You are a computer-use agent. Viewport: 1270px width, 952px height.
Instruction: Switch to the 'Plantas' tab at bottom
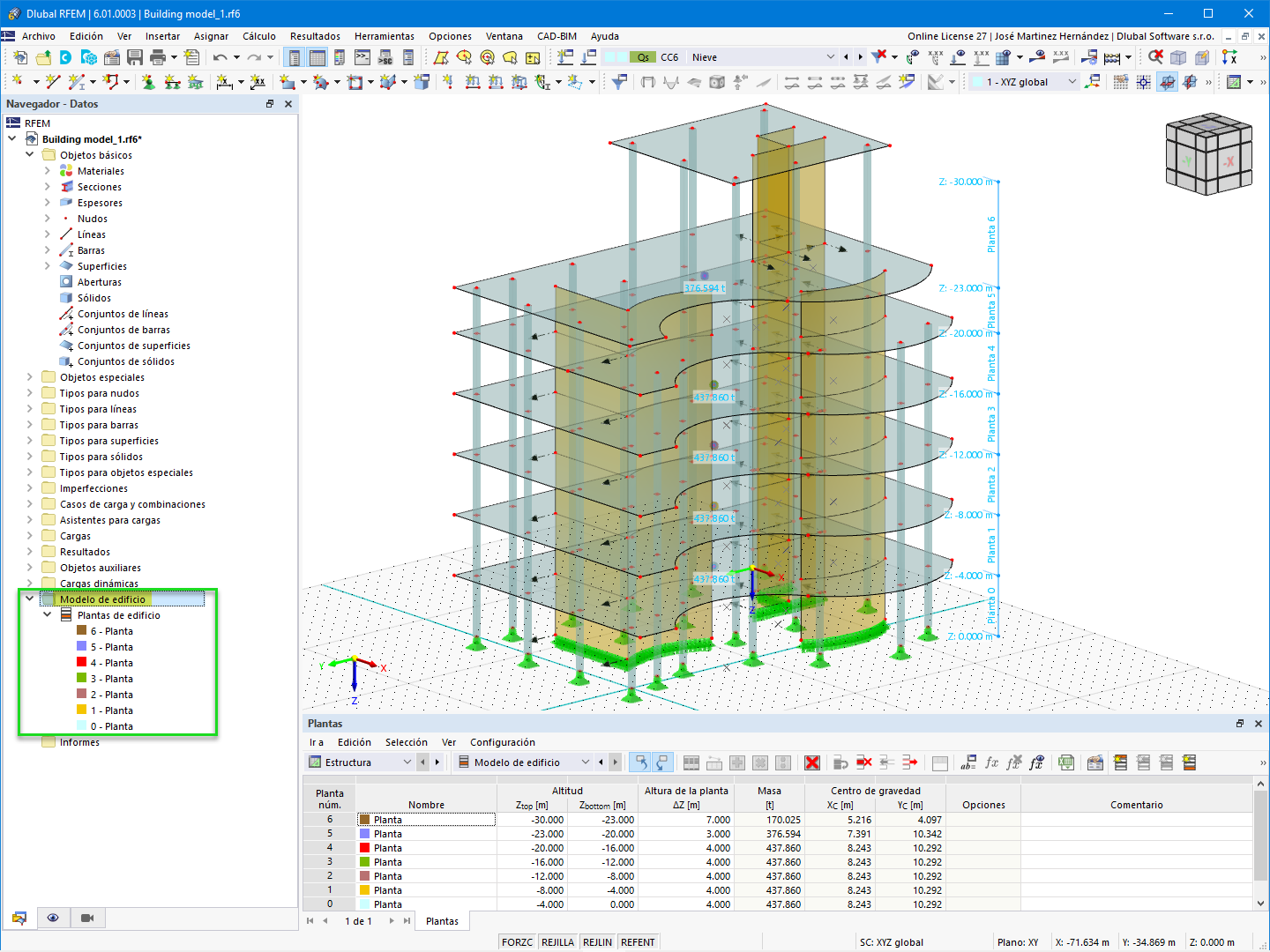(x=442, y=920)
